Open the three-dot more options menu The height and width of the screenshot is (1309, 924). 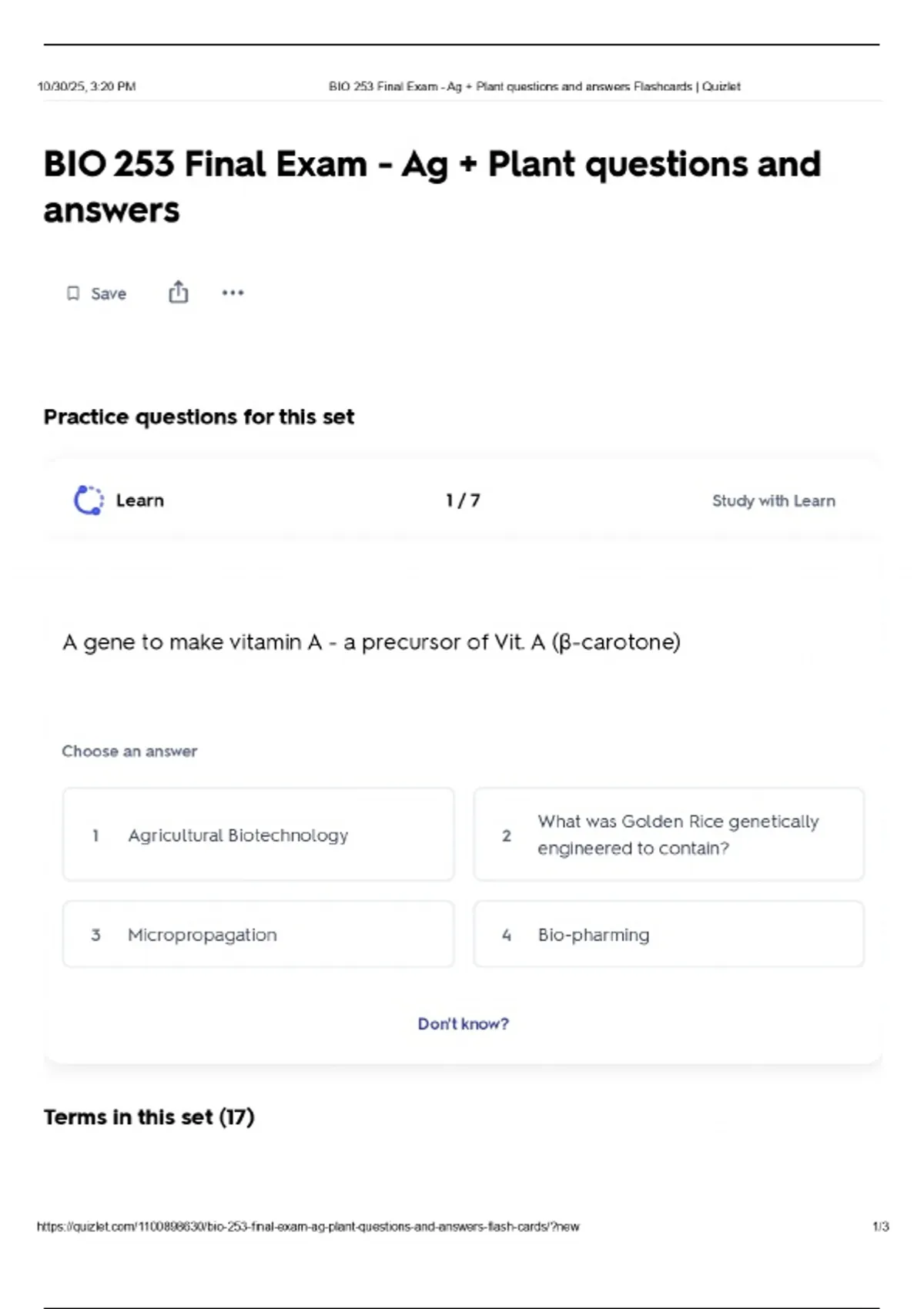pyautogui.click(x=233, y=293)
